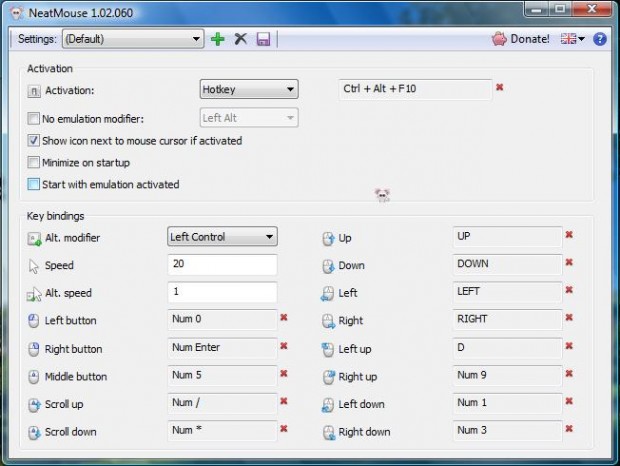Uncheck Show icon next to mouse cursor
The image size is (620, 466).
[35, 141]
